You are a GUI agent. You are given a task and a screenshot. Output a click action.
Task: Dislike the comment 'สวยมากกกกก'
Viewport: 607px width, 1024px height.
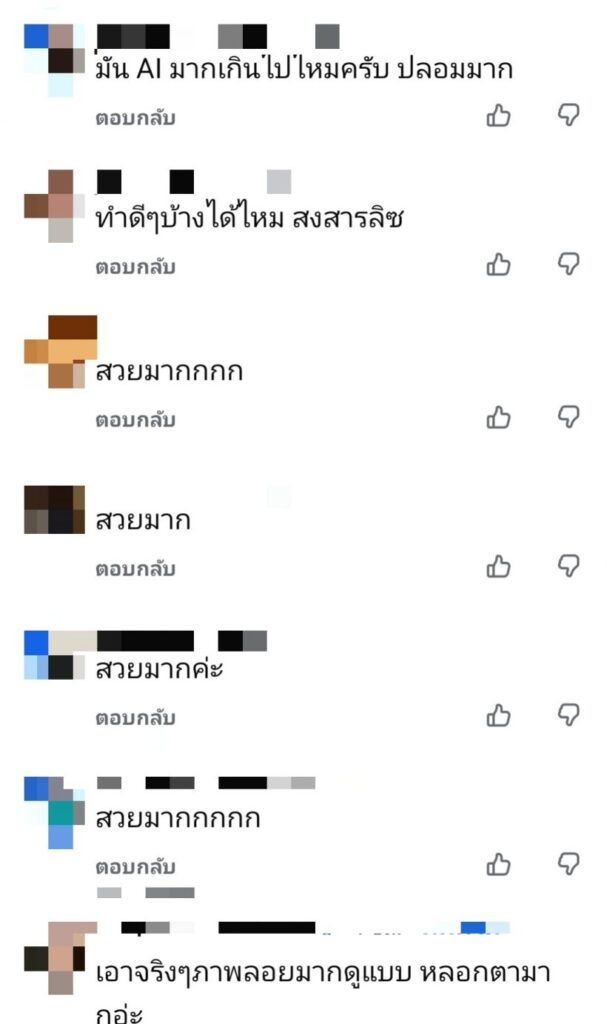pos(568,417)
